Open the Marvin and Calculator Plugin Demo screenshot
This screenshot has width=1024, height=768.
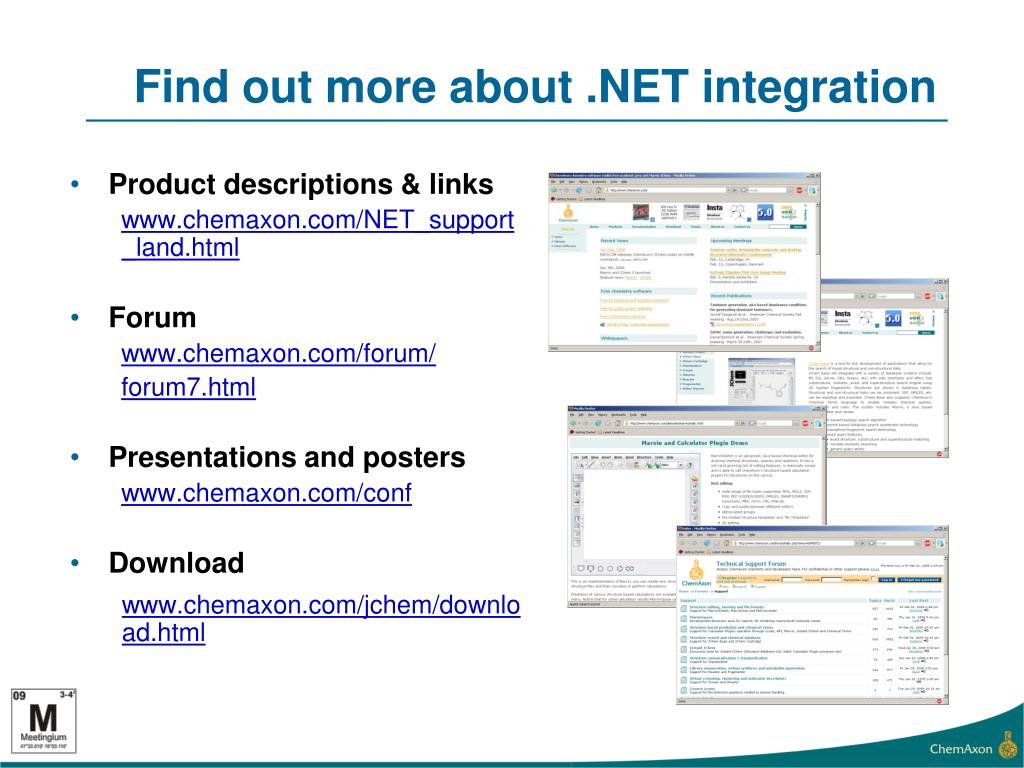click(697, 507)
